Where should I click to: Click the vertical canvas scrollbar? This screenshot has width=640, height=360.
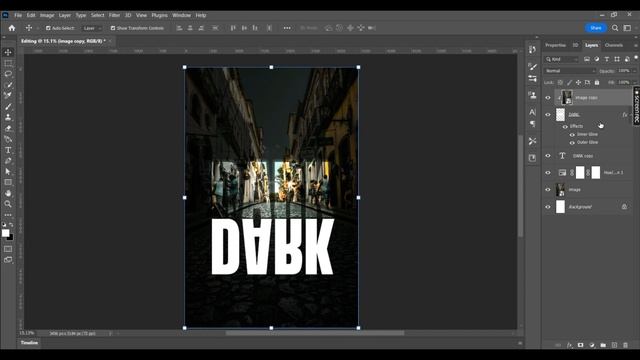tap(520, 186)
